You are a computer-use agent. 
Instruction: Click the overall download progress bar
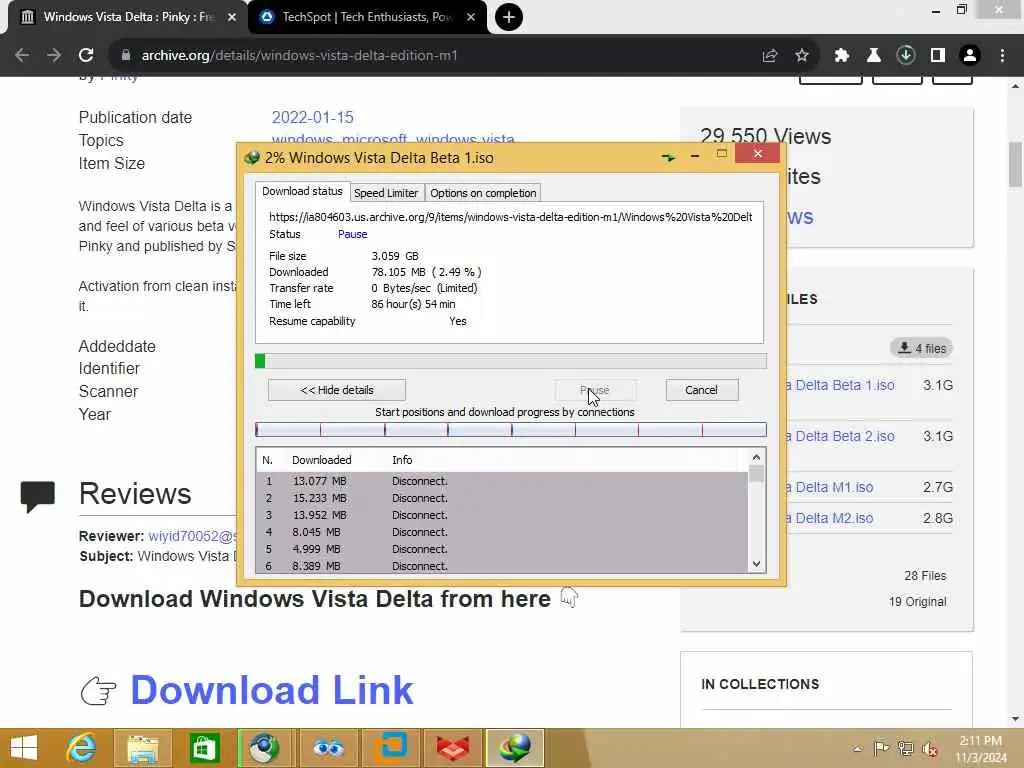point(511,361)
